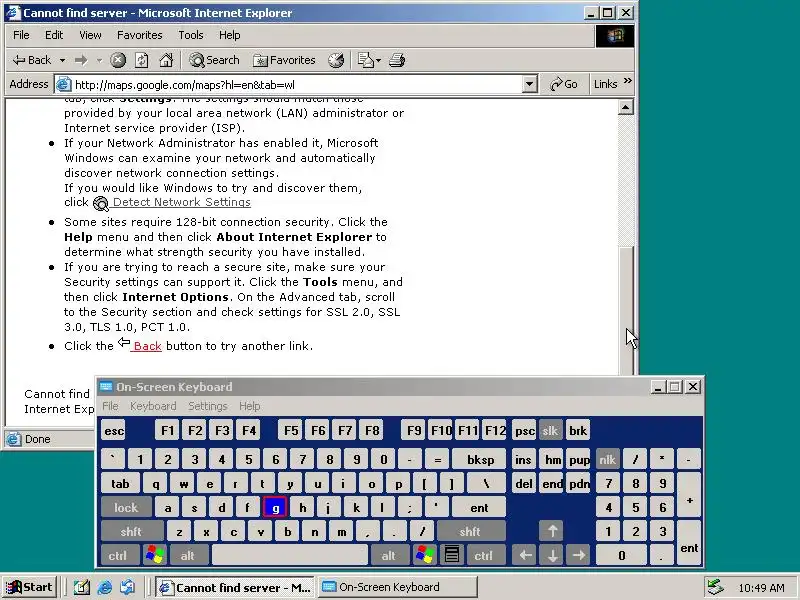Toggle the left ctrl key on keyboard

click(x=118, y=555)
